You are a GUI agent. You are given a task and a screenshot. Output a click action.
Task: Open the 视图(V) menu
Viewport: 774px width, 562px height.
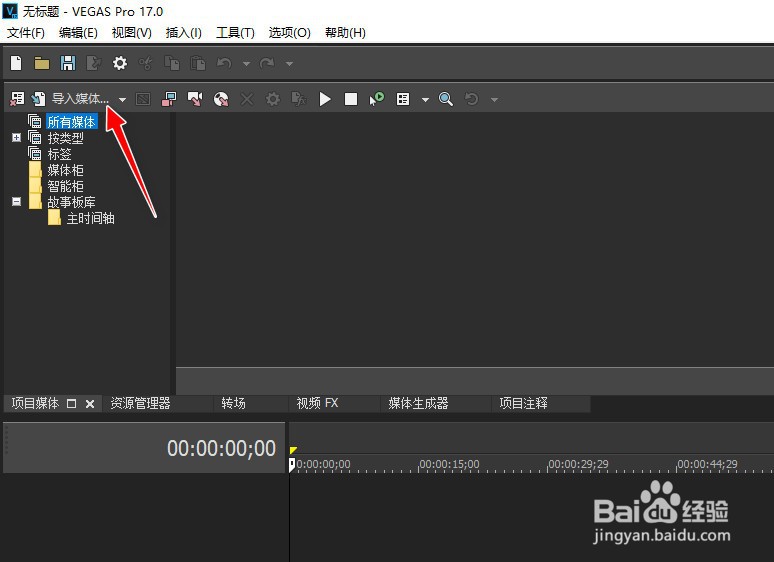[x=131, y=33]
